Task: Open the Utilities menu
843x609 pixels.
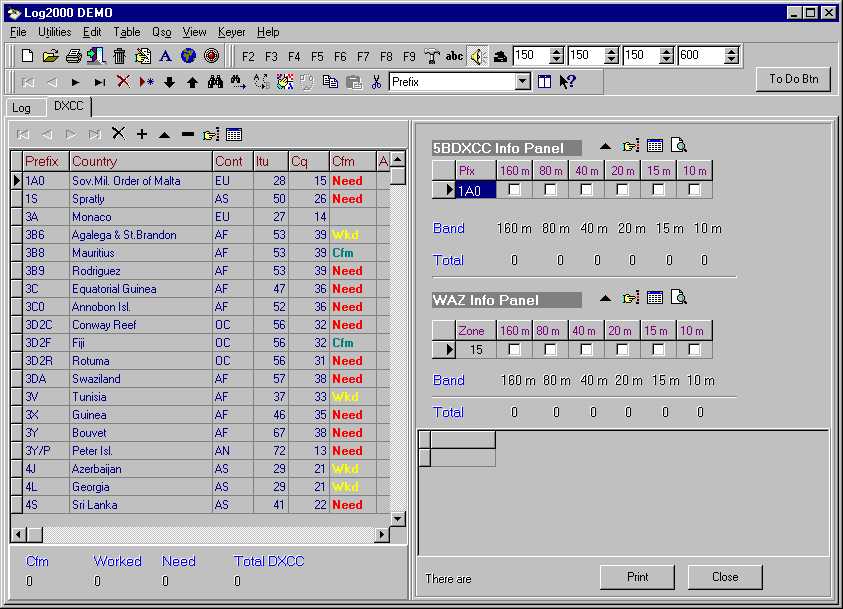Action: coord(55,32)
